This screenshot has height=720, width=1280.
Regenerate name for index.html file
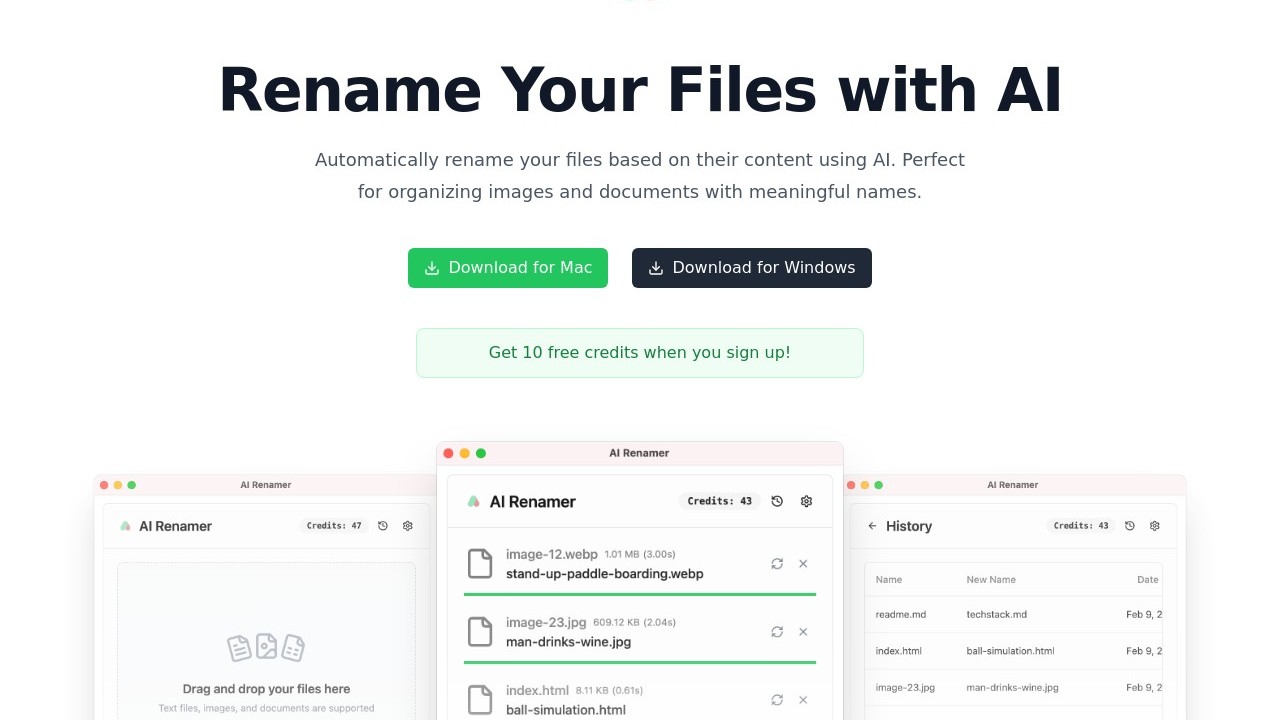pos(777,700)
